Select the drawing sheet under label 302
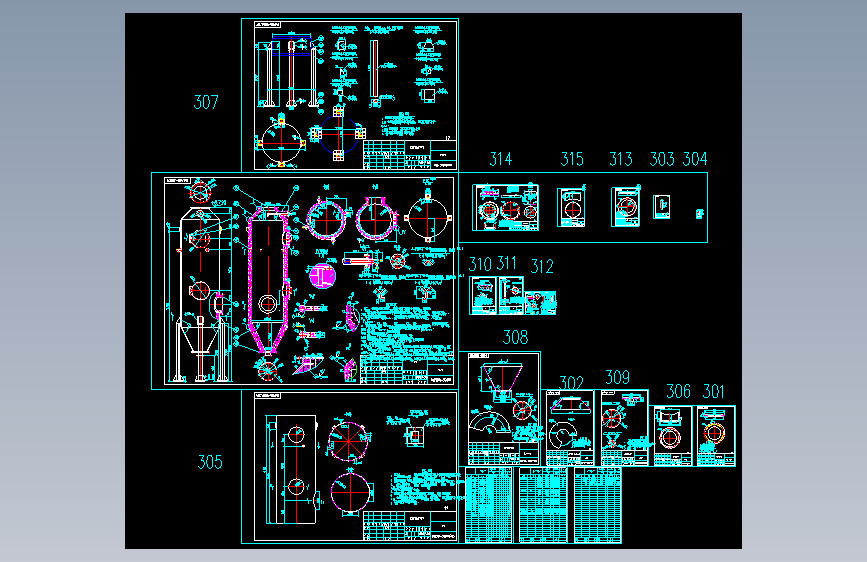The width and height of the screenshot is (867, 562). point(570,428)
